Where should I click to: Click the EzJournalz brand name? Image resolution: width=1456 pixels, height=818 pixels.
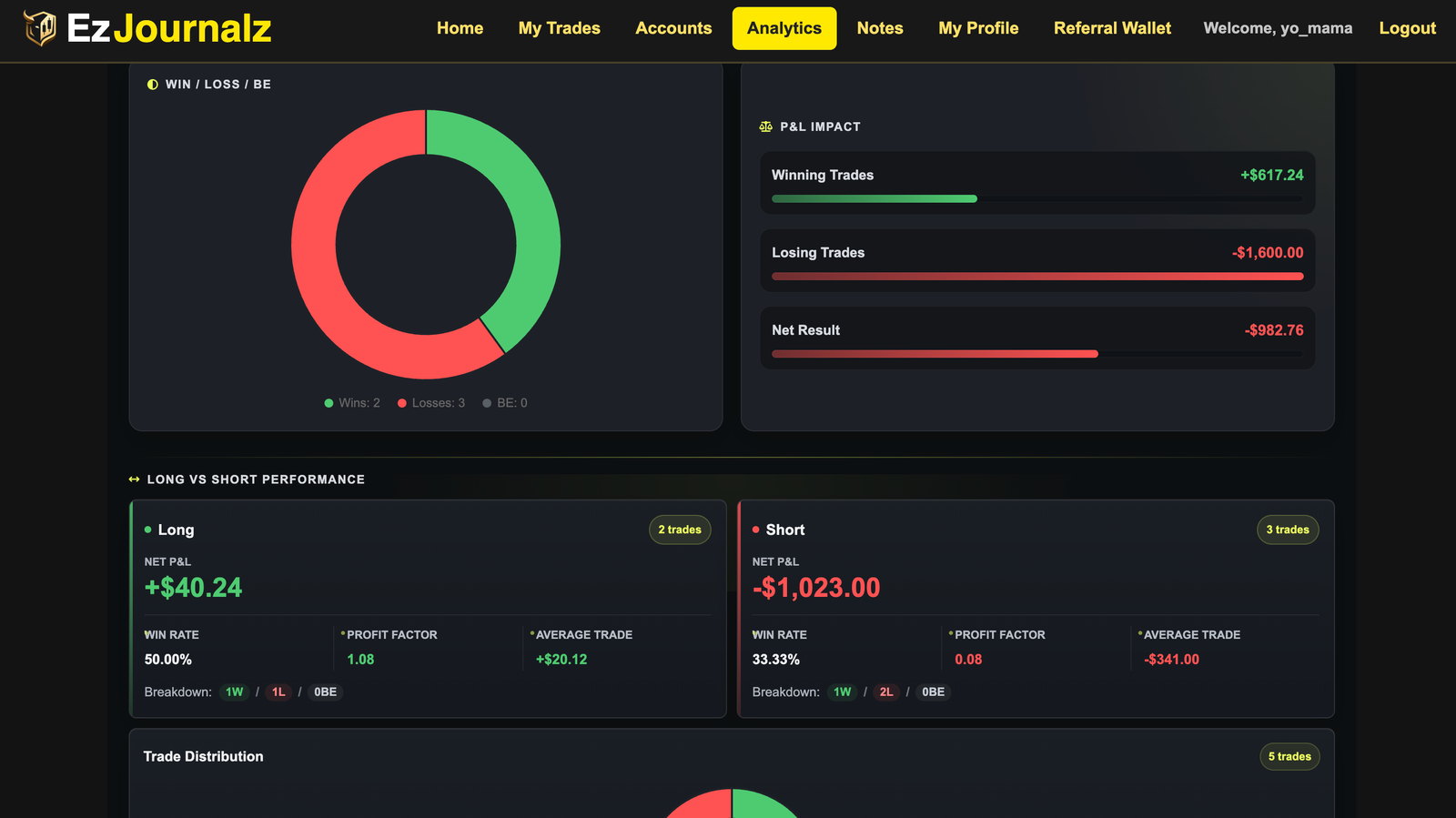click(169, 28)
